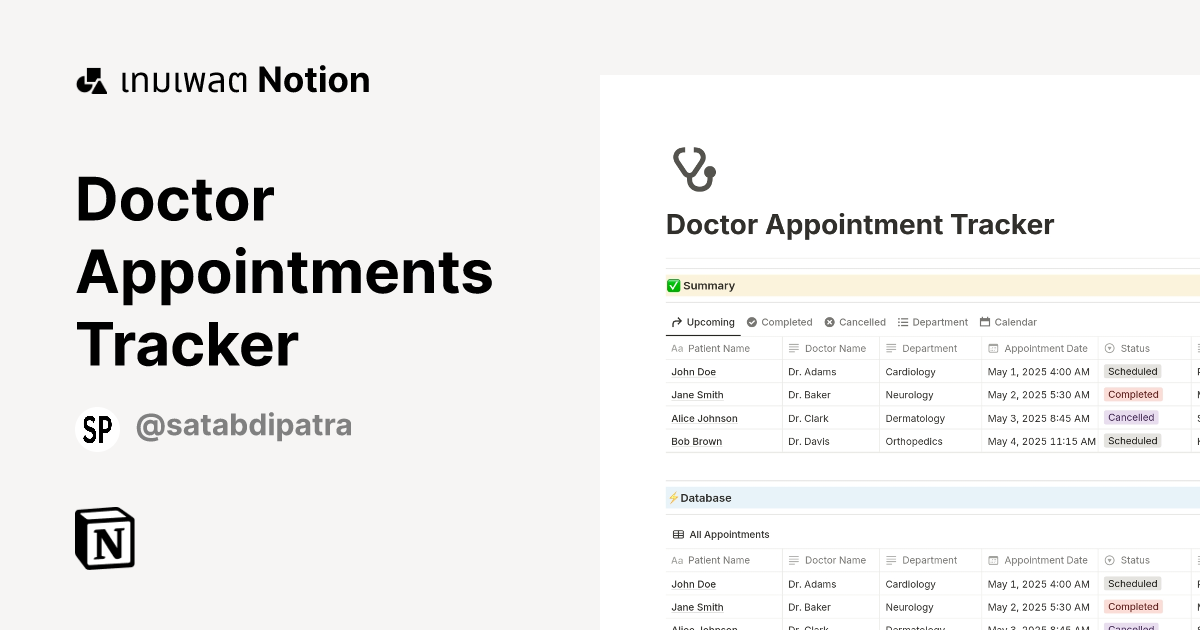This screenshot has height=630, width=1200.
Task: Click the Completed red status pill
Action: tap(1132, 394)
